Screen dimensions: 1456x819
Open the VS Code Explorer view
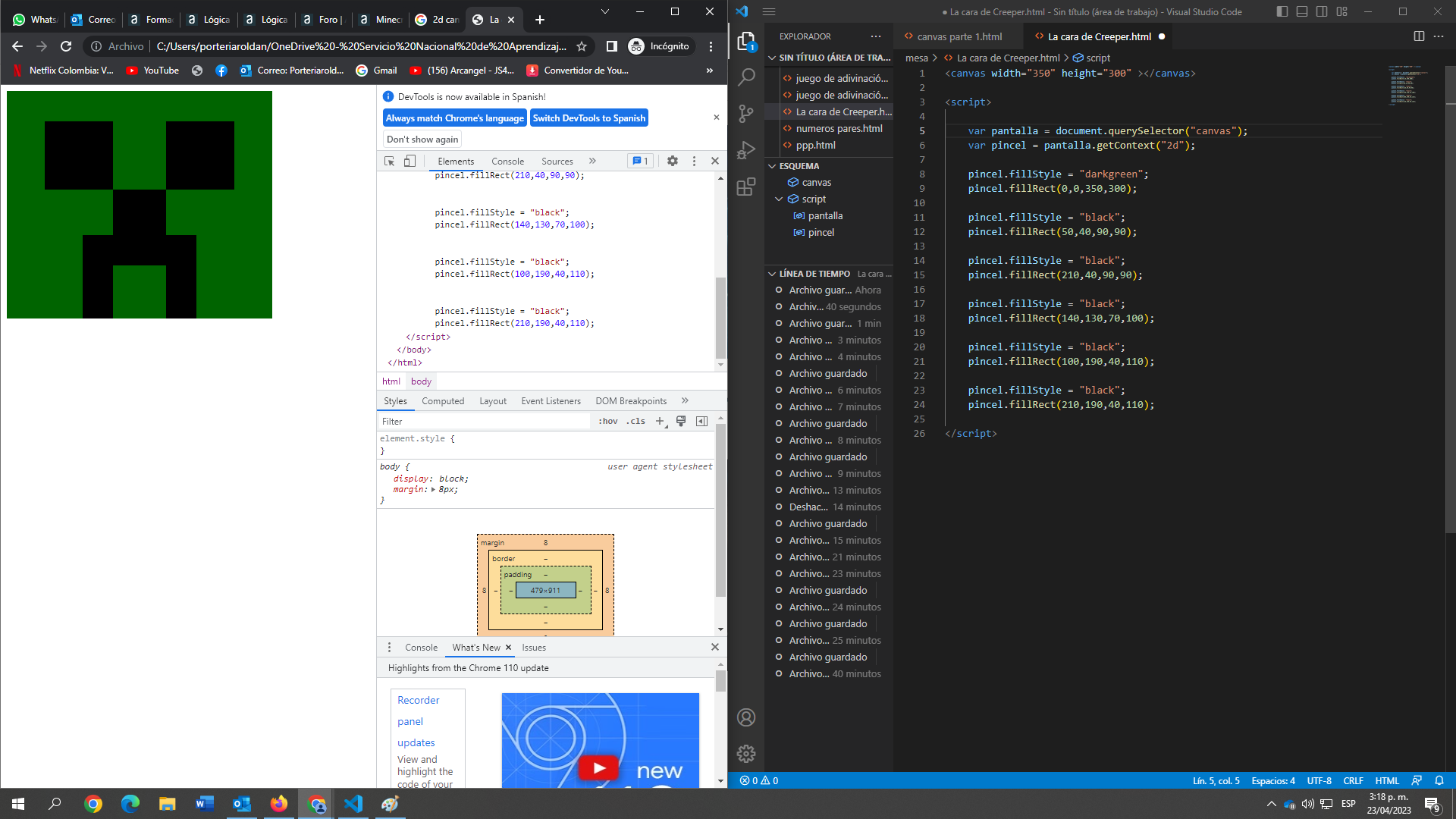coord(746,42)
